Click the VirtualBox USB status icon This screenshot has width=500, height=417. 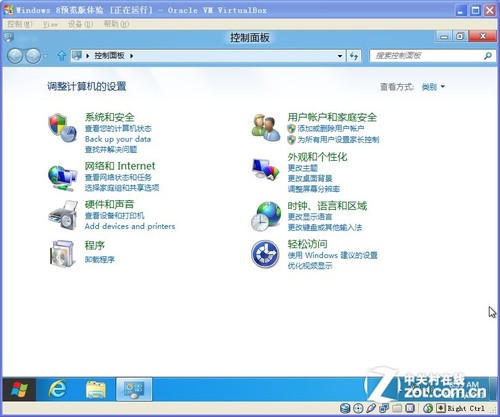371,408
